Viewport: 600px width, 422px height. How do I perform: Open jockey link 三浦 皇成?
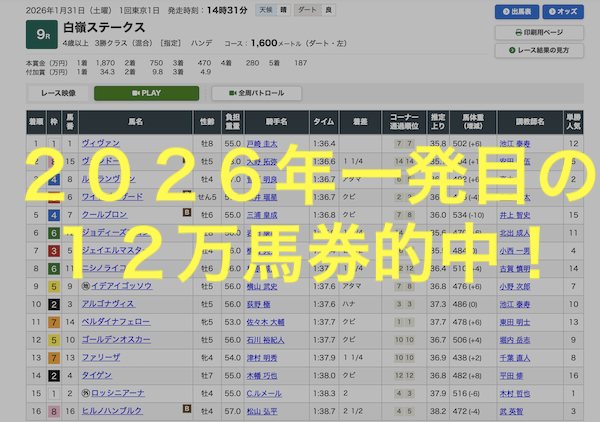(262, 215)
